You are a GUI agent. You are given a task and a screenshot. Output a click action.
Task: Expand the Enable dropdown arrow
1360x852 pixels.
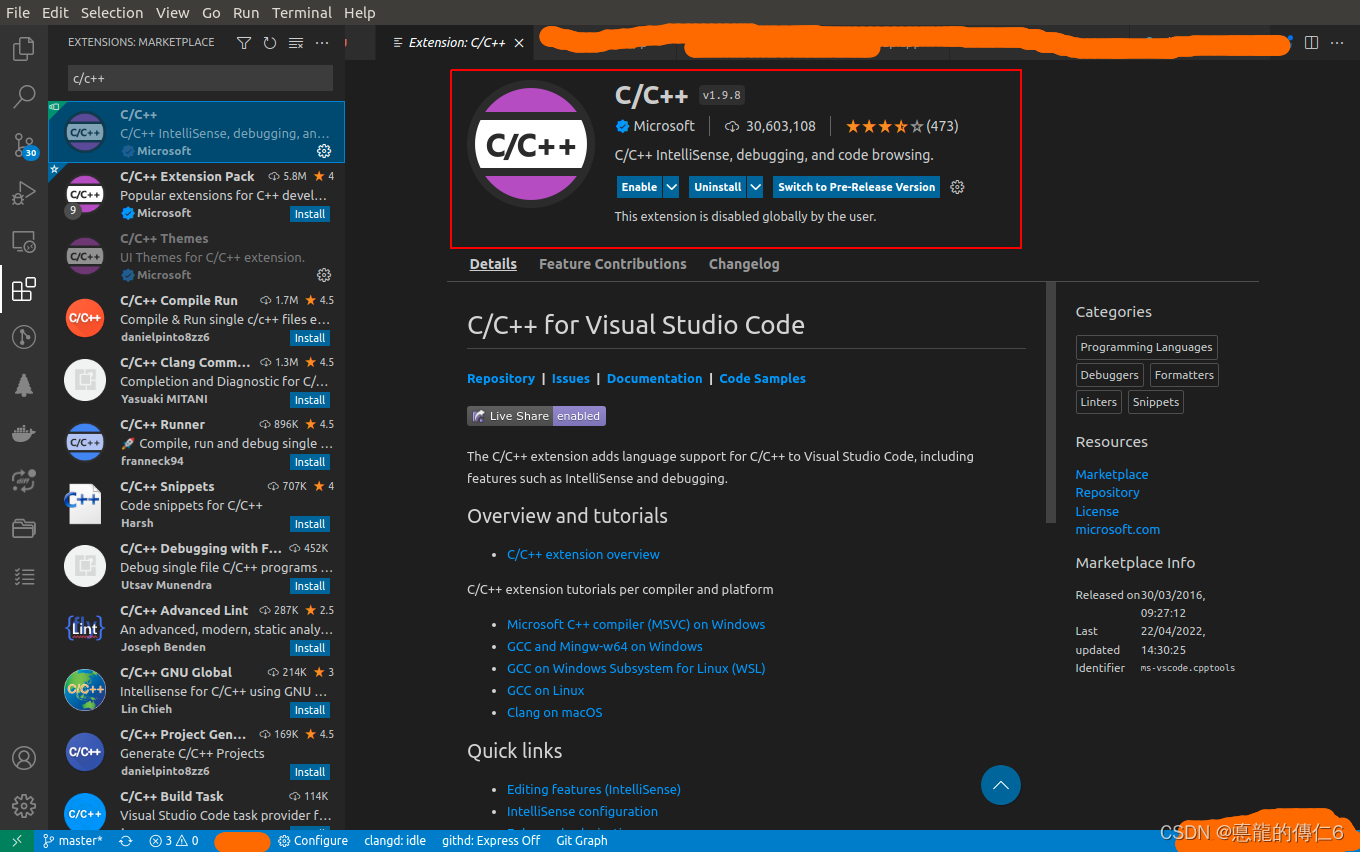(x=672, y=187)
